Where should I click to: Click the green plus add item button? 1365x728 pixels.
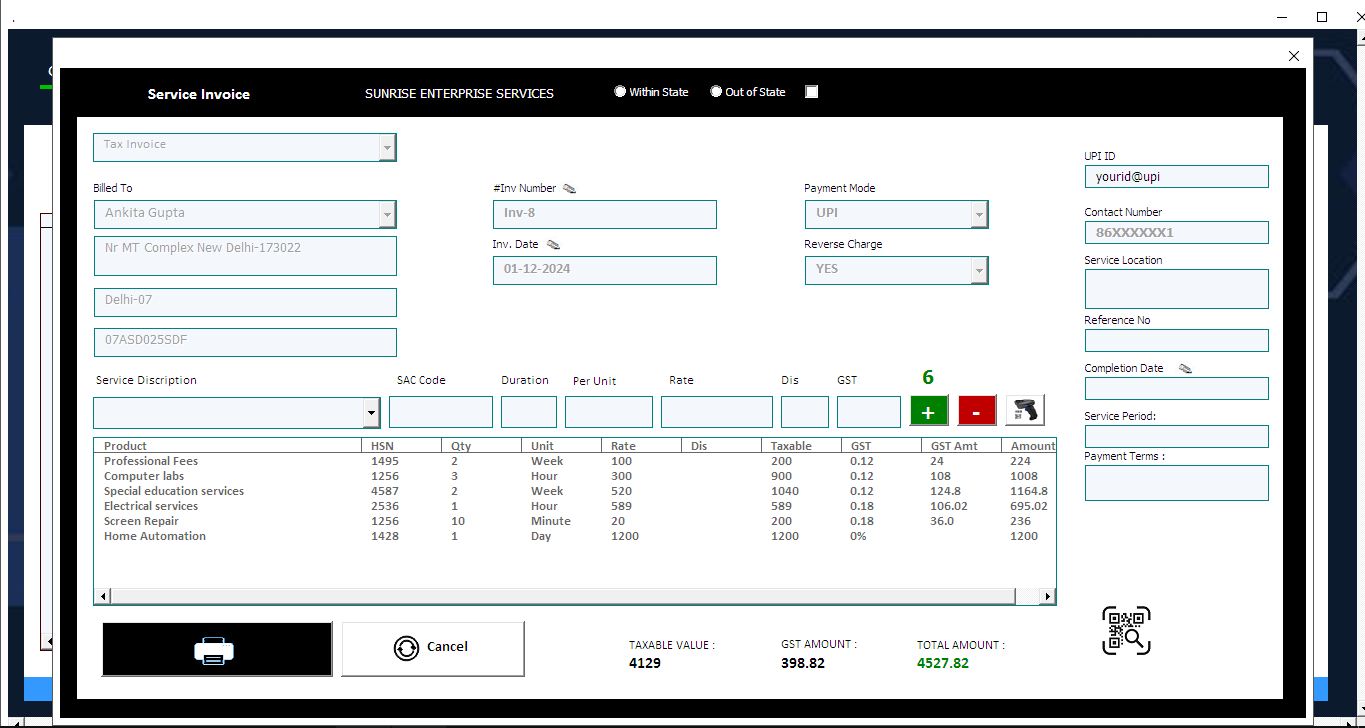pos(928,411)
